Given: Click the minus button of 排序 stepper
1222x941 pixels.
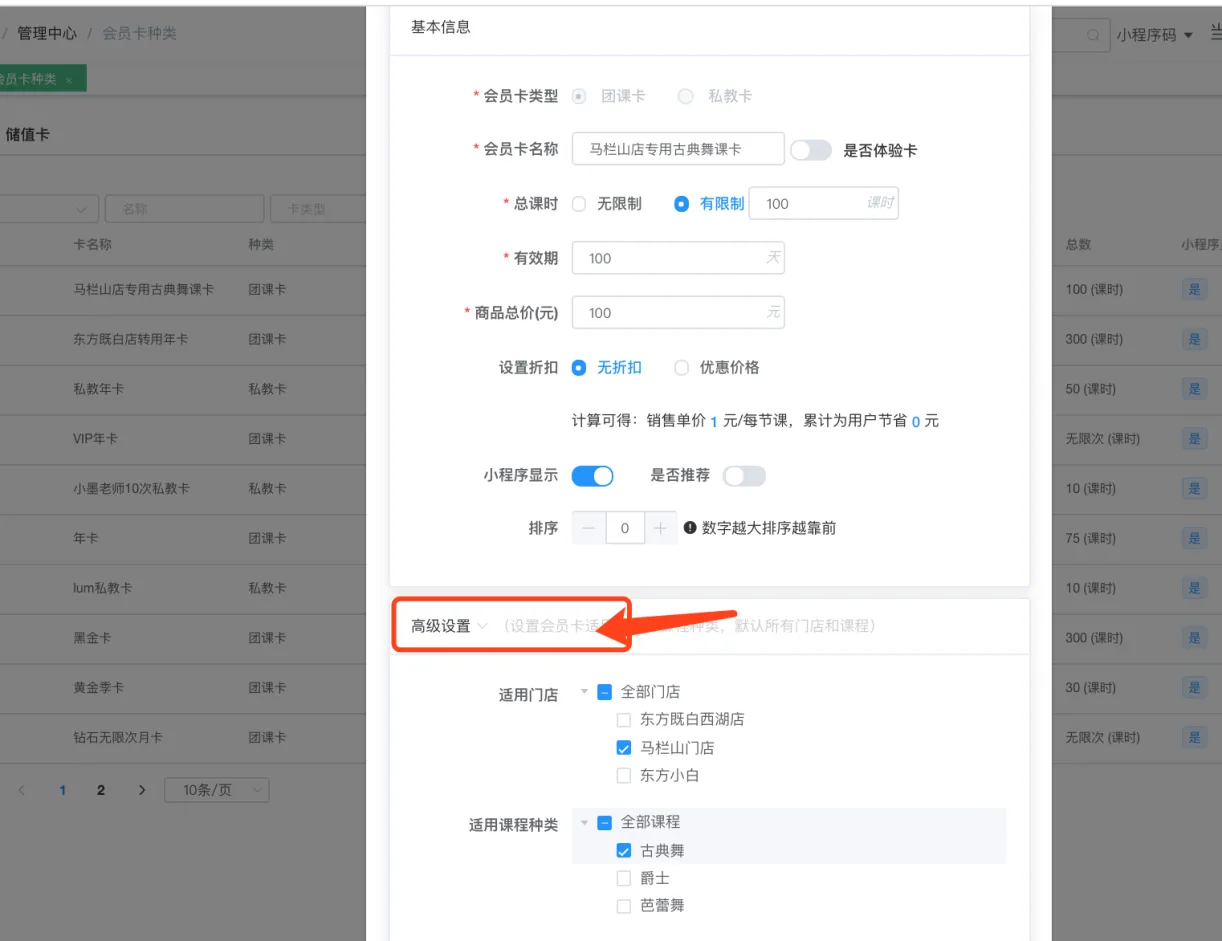Looking at the screenshot, I should [589, 528].
